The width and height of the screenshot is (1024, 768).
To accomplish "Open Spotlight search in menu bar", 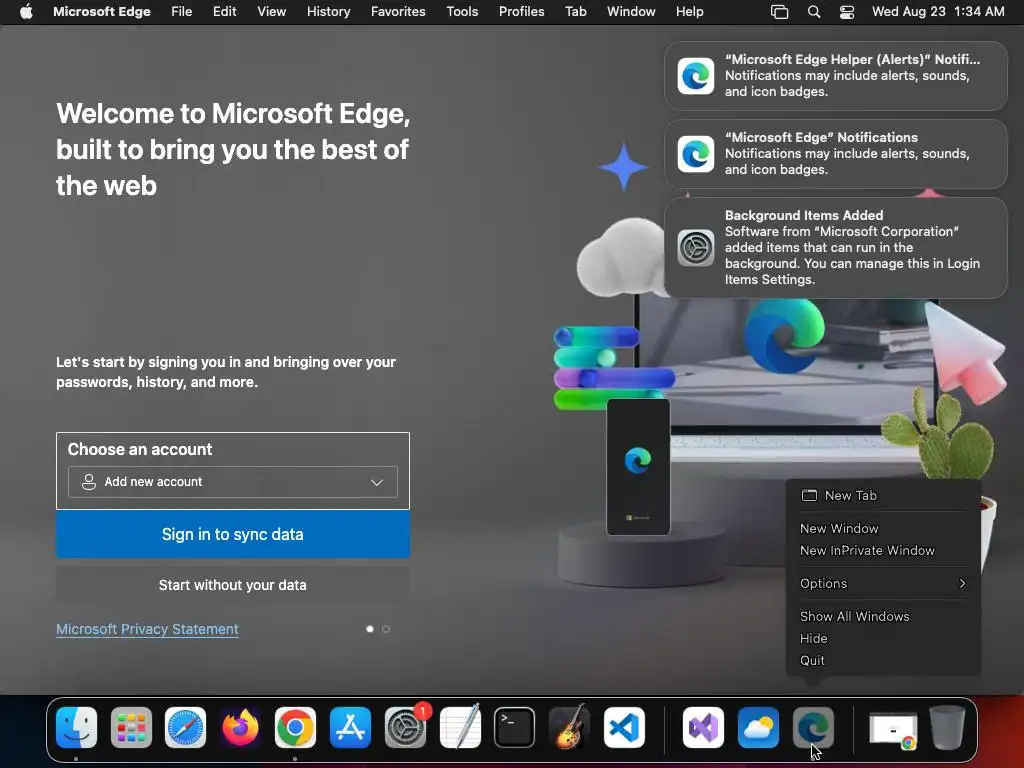I will coord(814,12).
